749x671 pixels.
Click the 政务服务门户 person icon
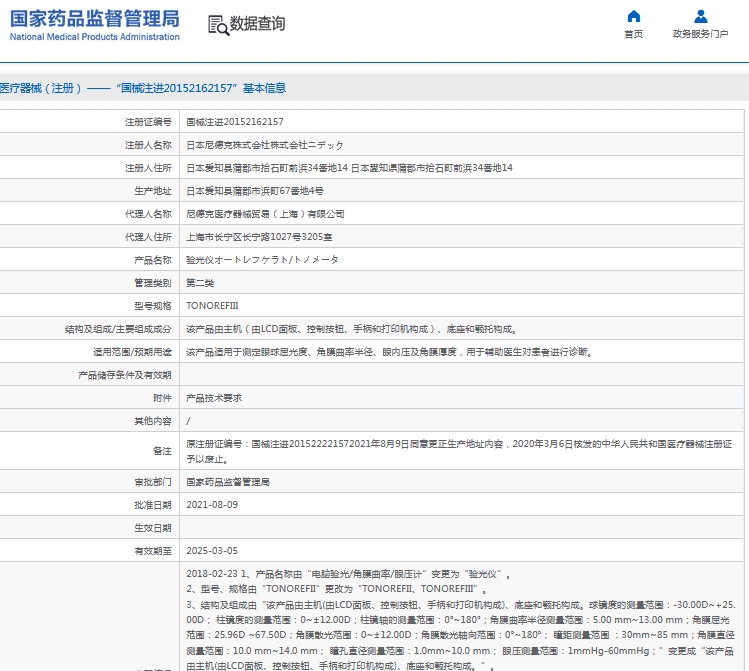point(700,16)
